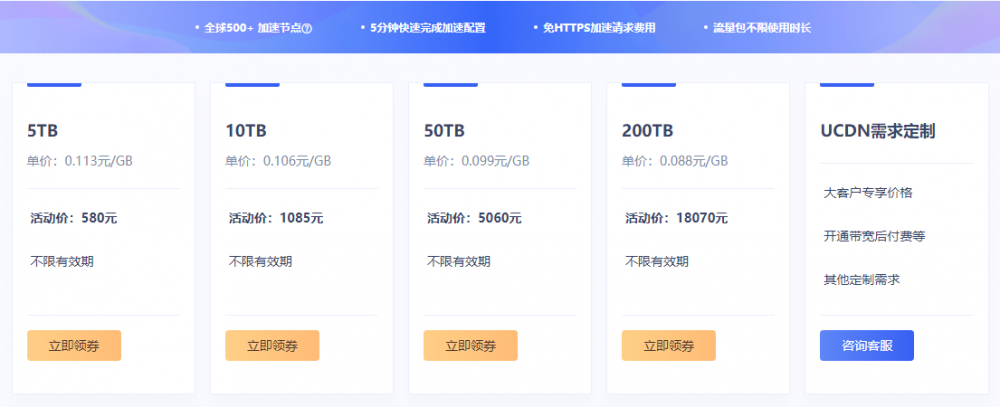The image size is (1000, 407).
Task: Click unit price 0.099元/GB
Action: [x=496, y=161]
